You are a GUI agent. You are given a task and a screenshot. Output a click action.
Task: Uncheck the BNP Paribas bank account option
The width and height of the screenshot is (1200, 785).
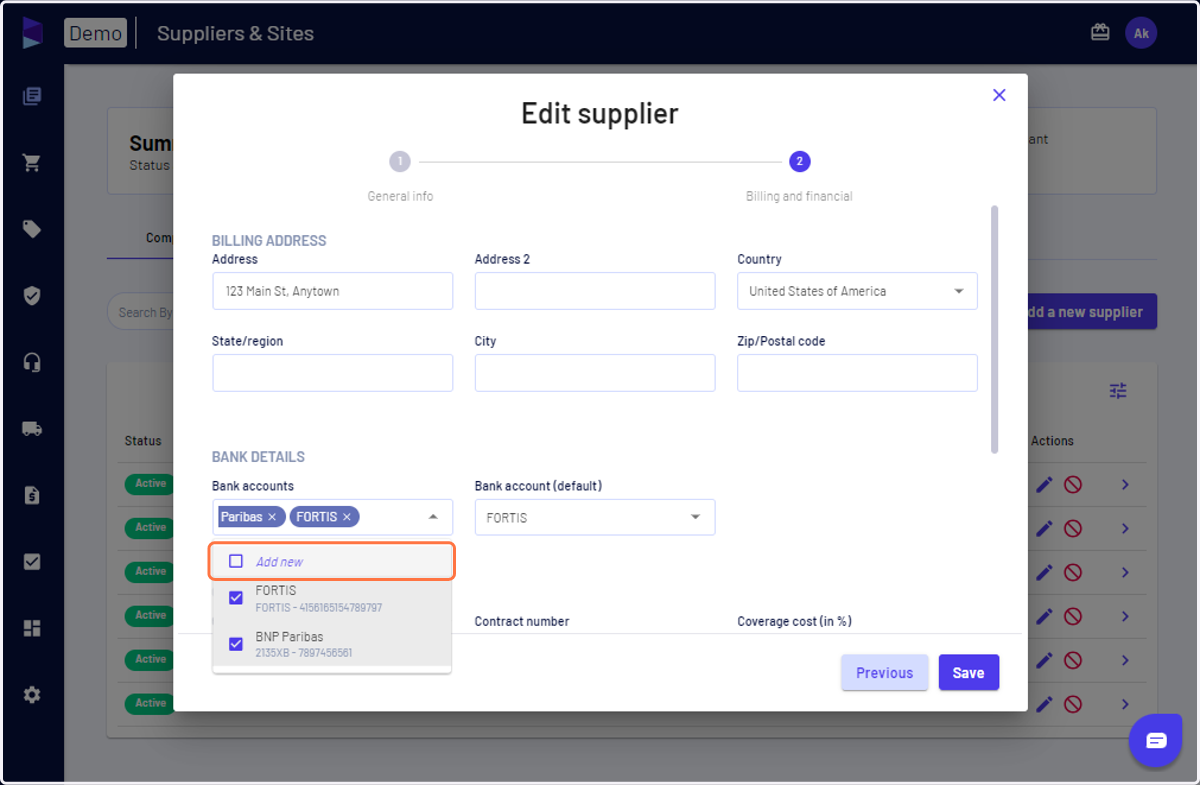point(236,644)
